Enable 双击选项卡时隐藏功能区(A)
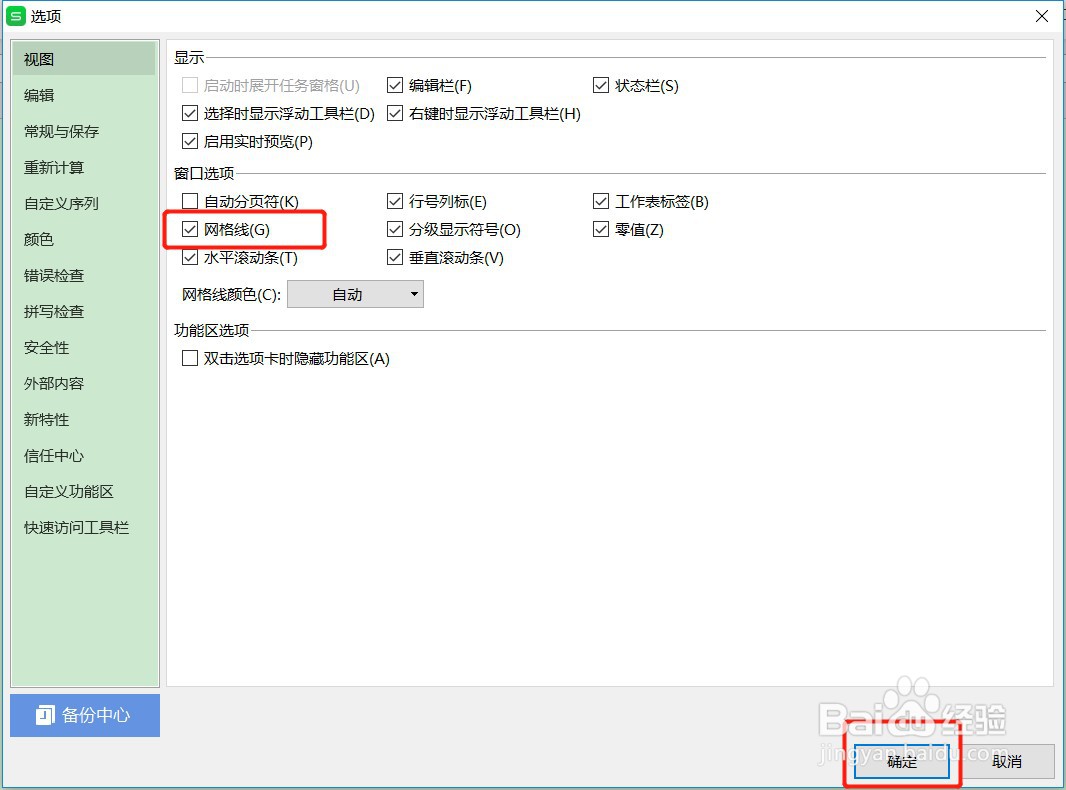 pyautogui.click(x=190, y=358)
